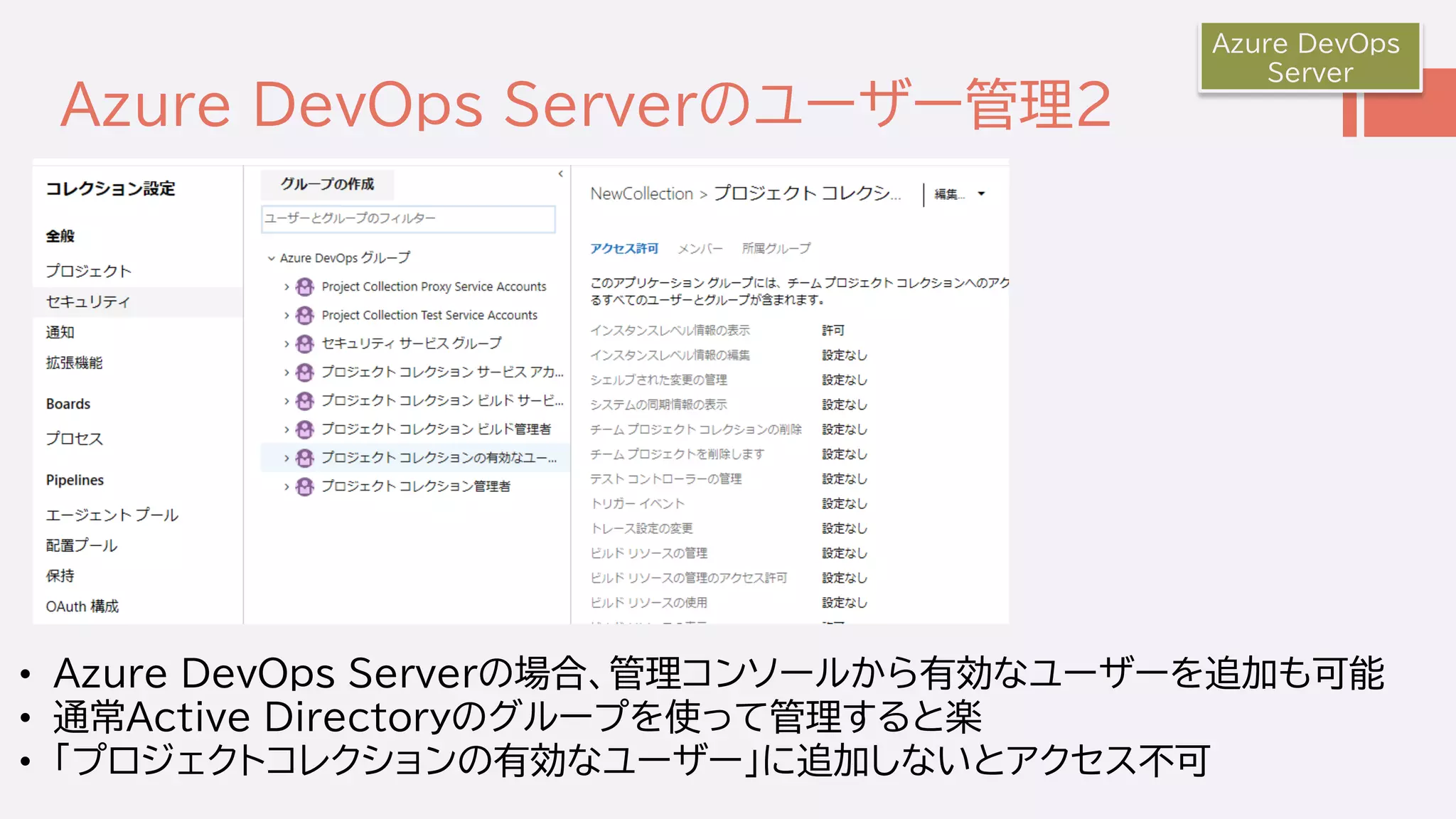Select プロジェクト コレクション ビルド管理者 group
Viewport: 1456px width, 819px height.
pos(436,429)
